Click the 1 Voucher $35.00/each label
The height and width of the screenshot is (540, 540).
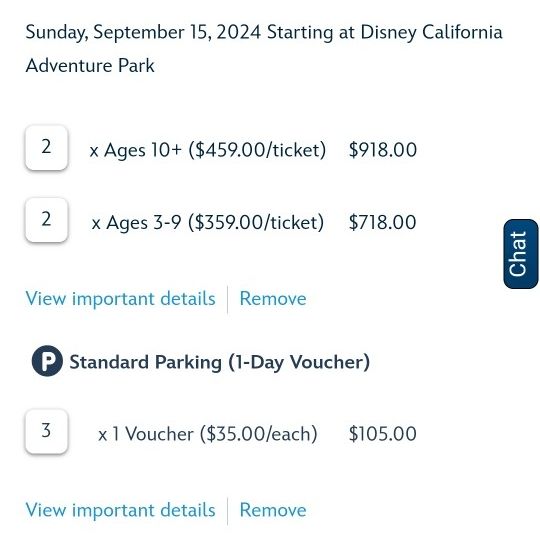(x=208, y=434)
